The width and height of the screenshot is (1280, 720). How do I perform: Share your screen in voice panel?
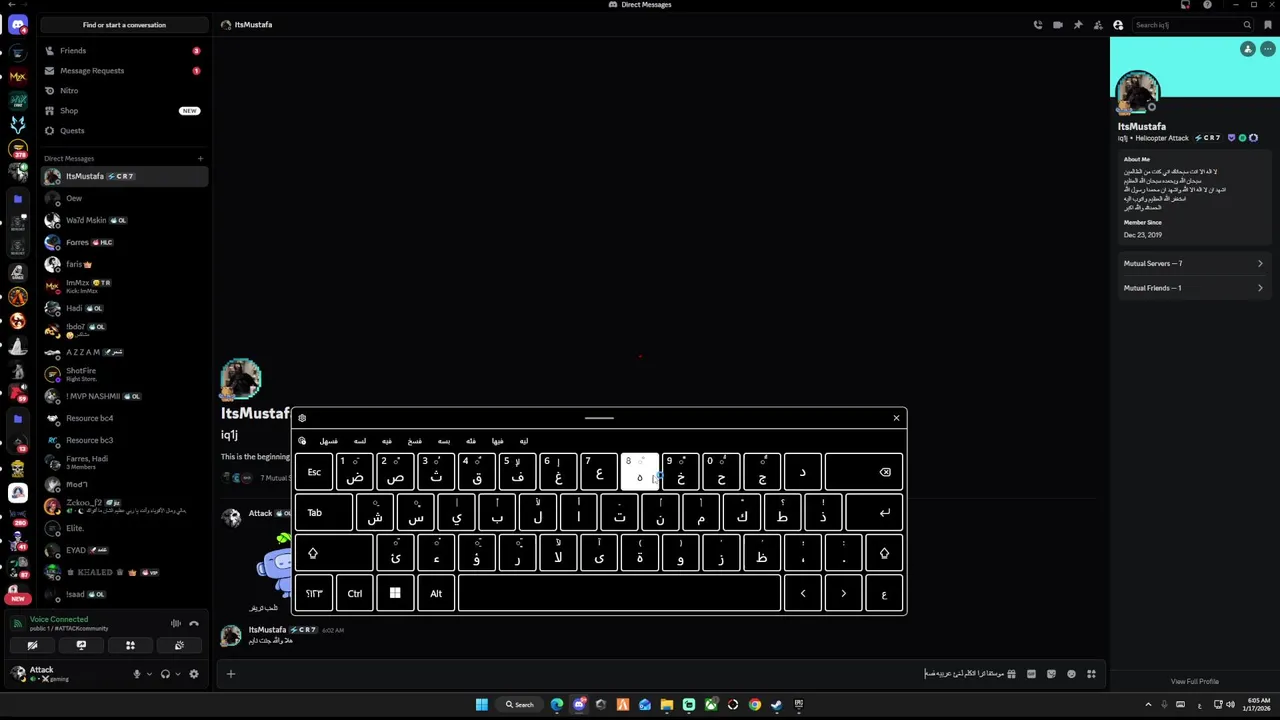(x=81, y=646)
